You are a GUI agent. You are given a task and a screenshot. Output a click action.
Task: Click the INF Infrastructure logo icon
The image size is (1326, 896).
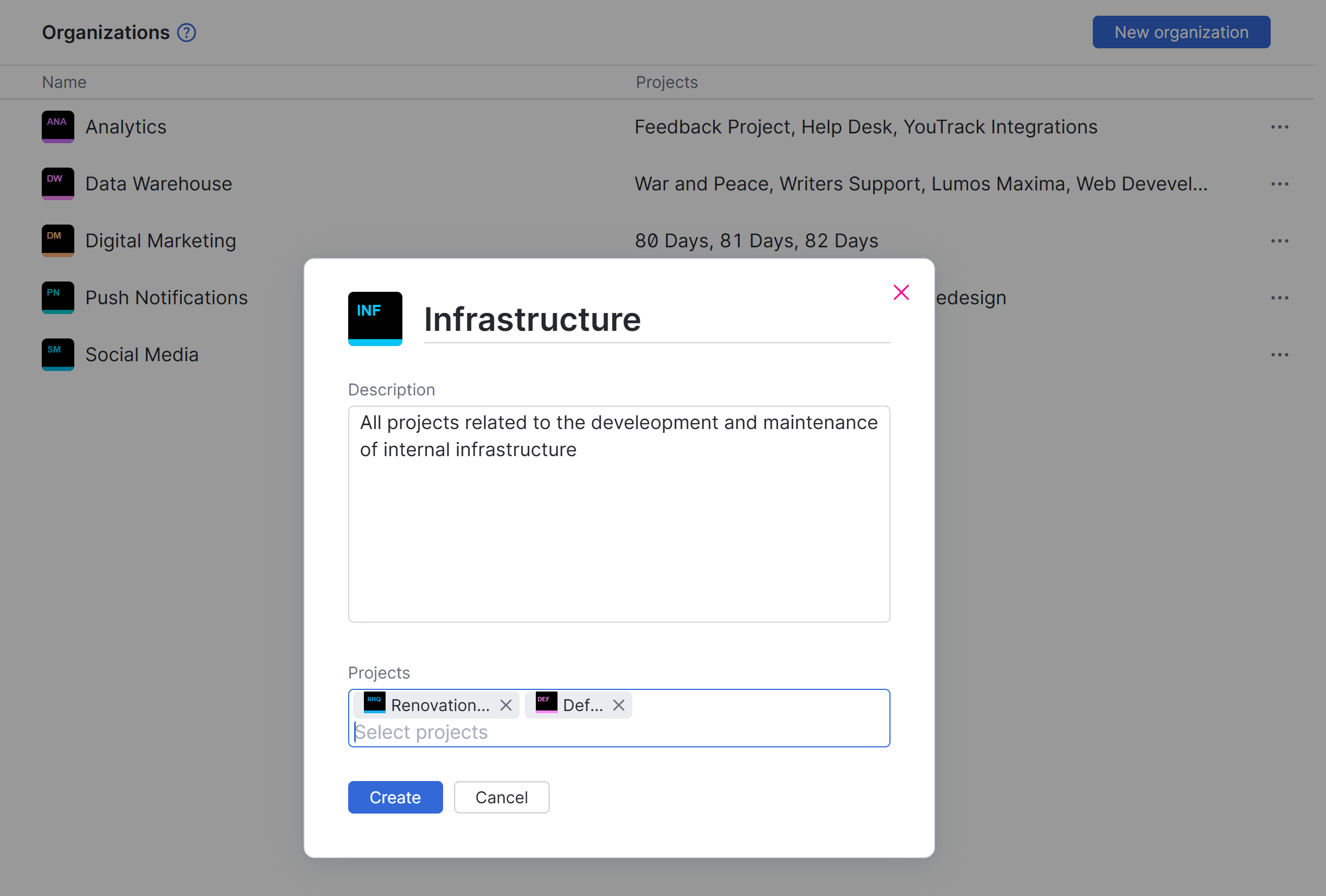pos(375,318)
